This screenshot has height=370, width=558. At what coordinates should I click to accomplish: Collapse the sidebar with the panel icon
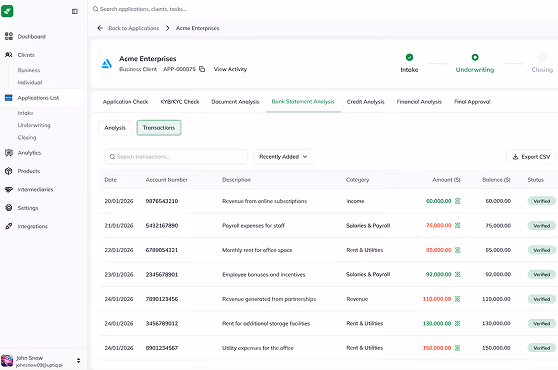tap(75, 11)
